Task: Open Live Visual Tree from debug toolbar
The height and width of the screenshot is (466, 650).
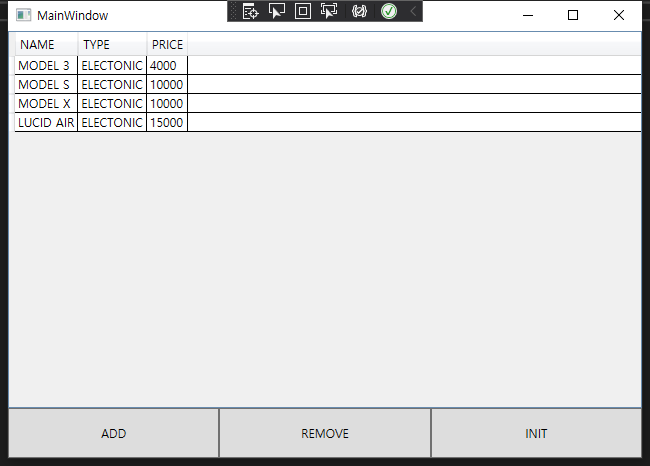Action: (x=250, y=12)
